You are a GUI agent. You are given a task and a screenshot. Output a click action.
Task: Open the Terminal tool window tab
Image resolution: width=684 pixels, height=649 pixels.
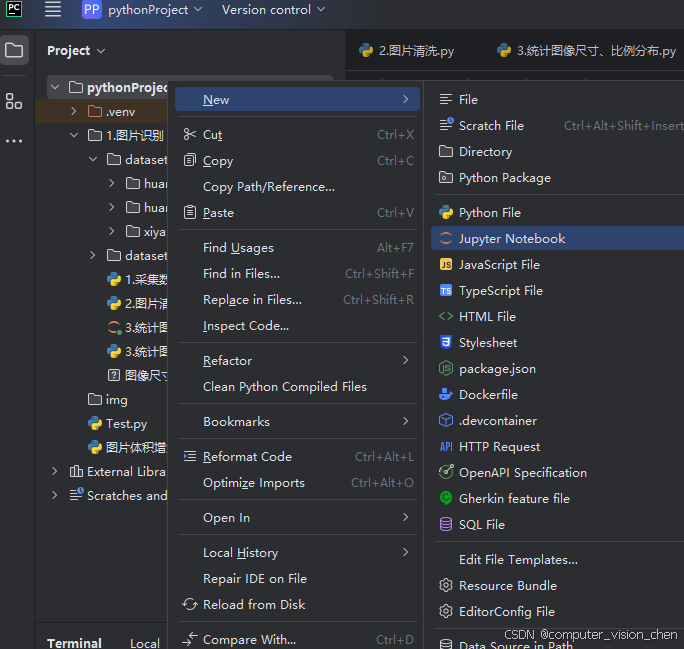tap(74, 643)
